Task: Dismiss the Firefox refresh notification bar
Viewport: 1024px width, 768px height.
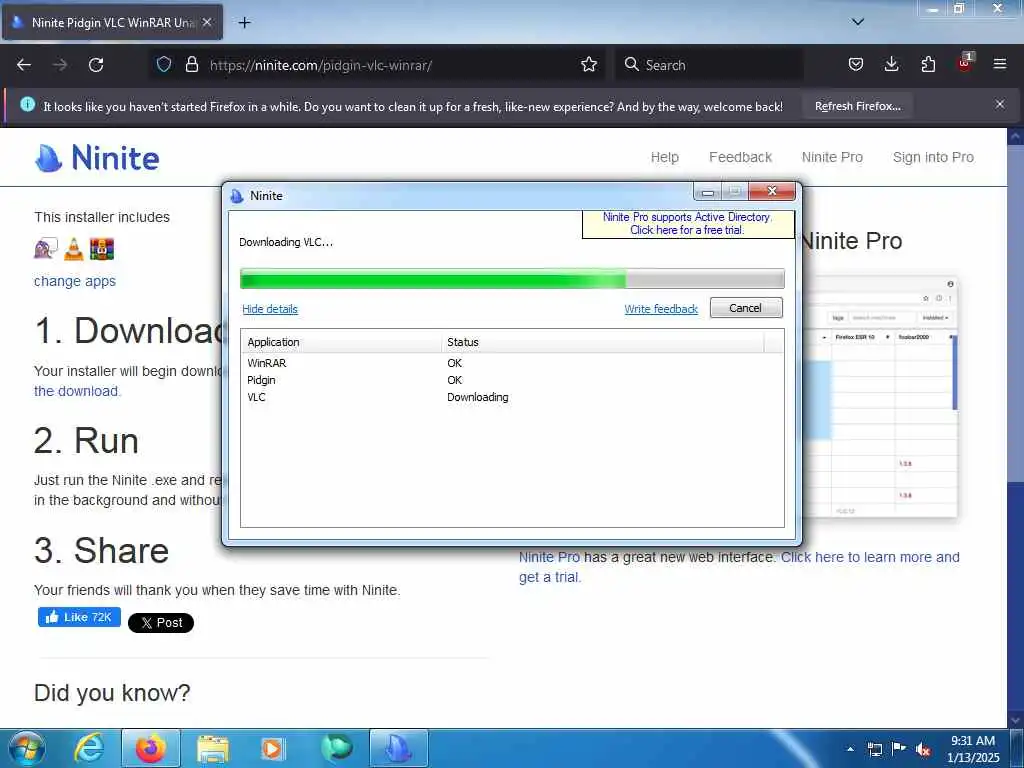Action: tap(1000, 104)
